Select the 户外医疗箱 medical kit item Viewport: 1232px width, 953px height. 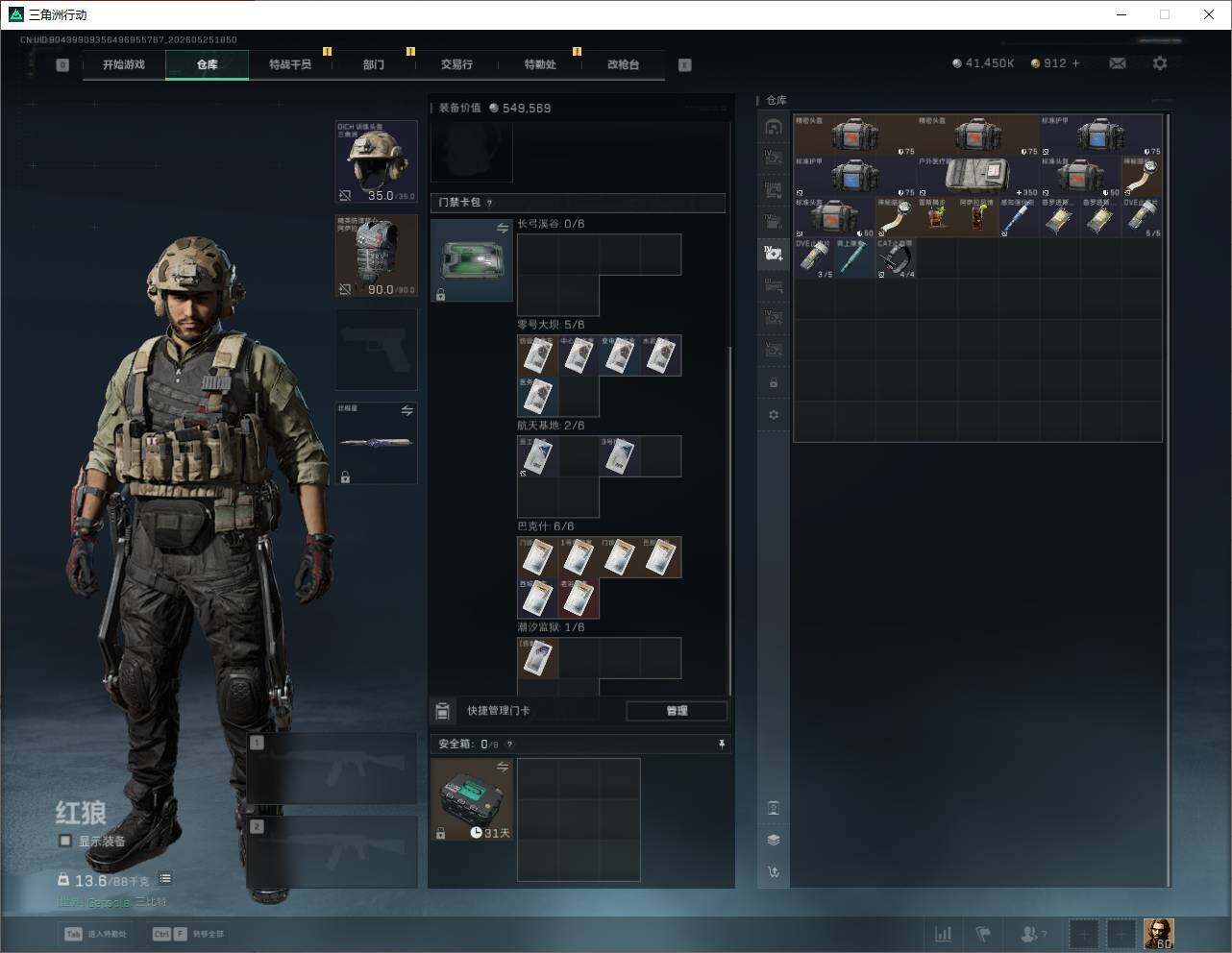[x=978, y=177]
